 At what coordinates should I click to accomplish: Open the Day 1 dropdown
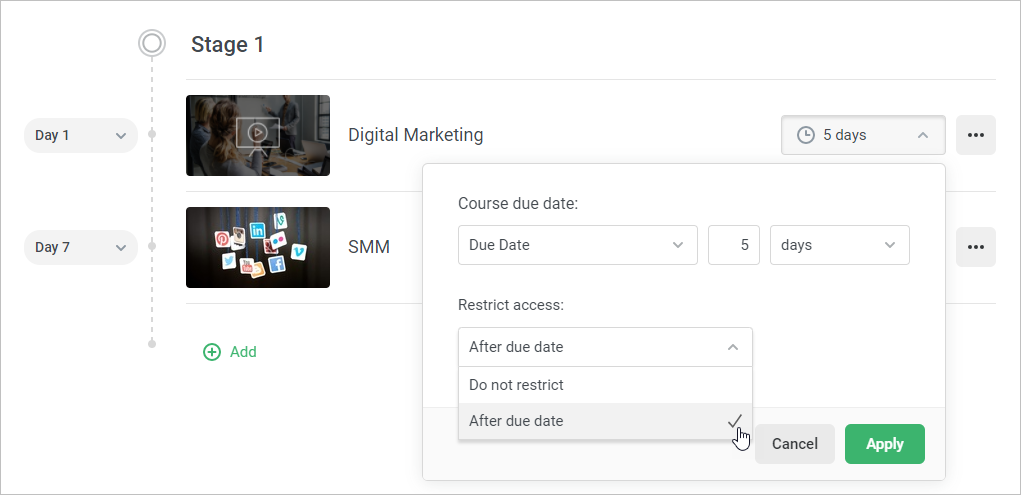tap(81, 135)
